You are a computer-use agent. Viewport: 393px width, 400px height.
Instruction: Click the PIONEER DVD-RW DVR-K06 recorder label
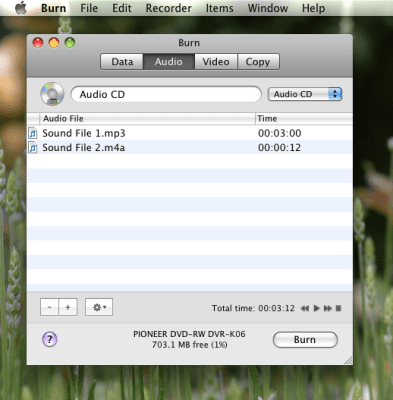click(x=189, y=334)
